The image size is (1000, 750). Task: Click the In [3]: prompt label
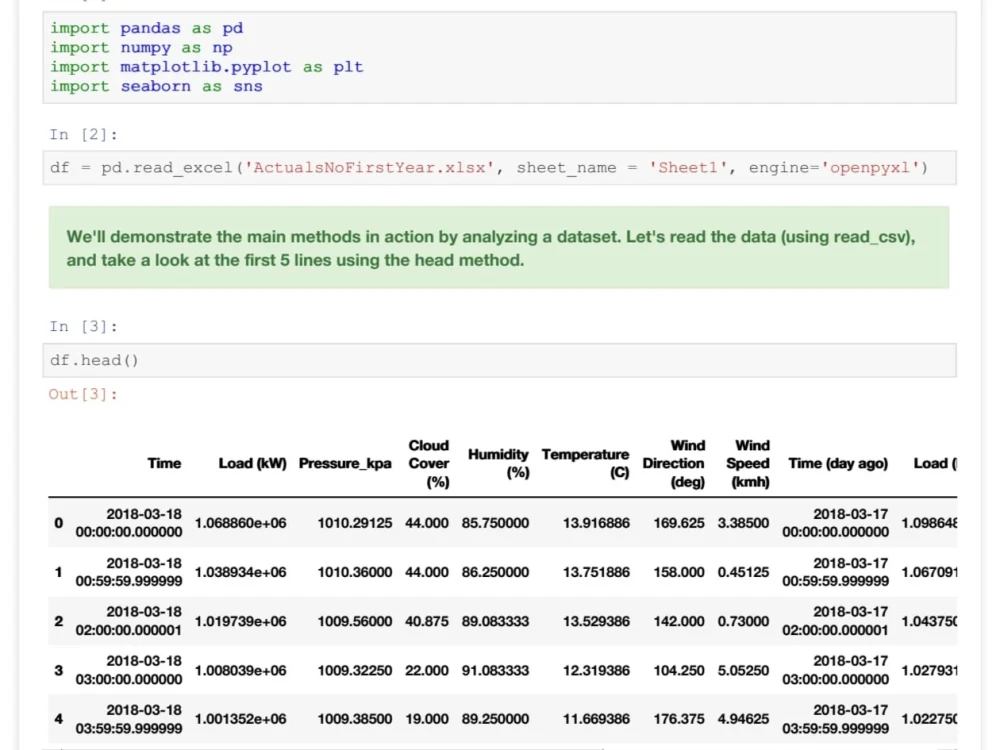[84, 327]
